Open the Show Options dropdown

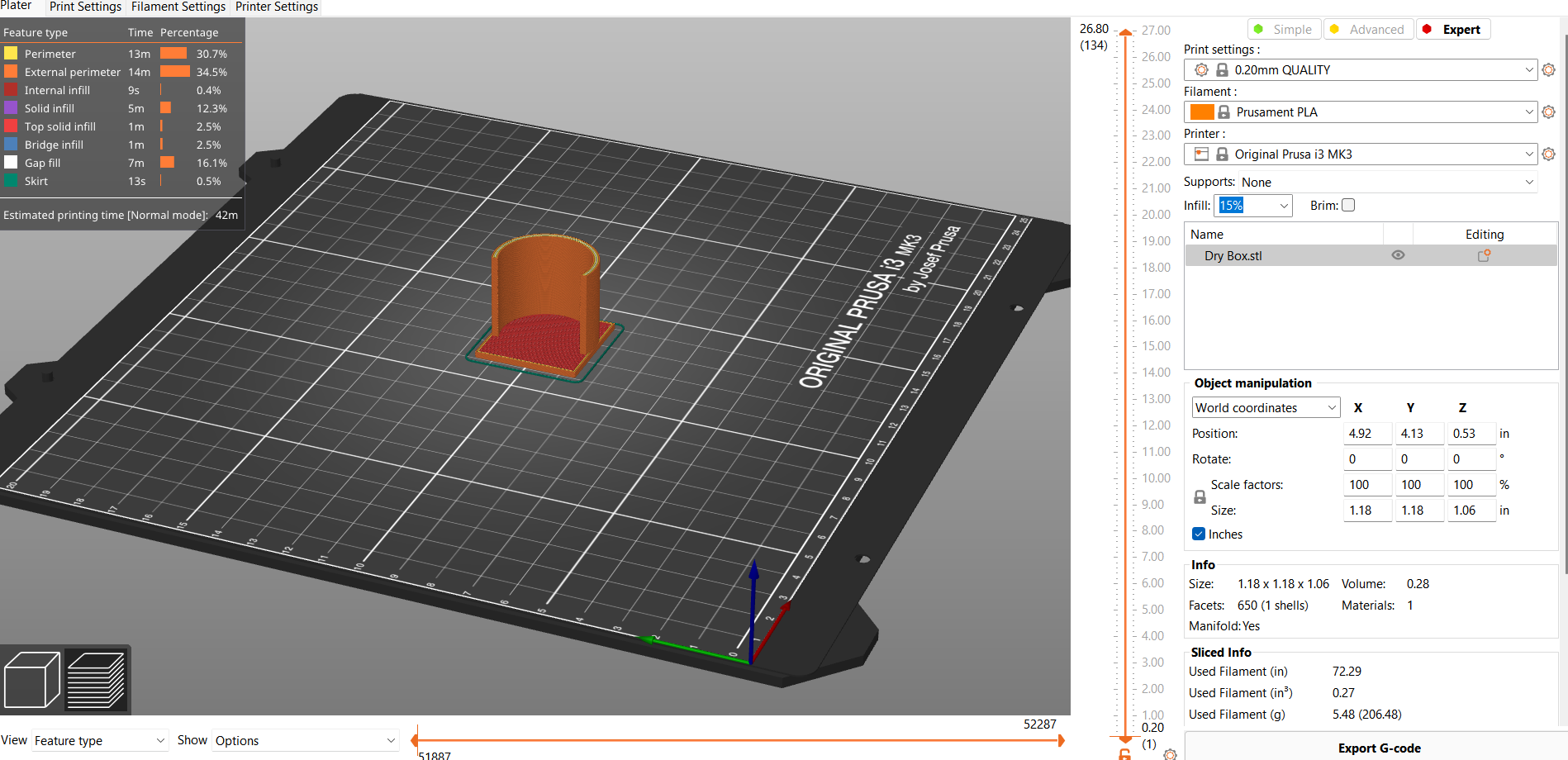(x=306, y=740)
